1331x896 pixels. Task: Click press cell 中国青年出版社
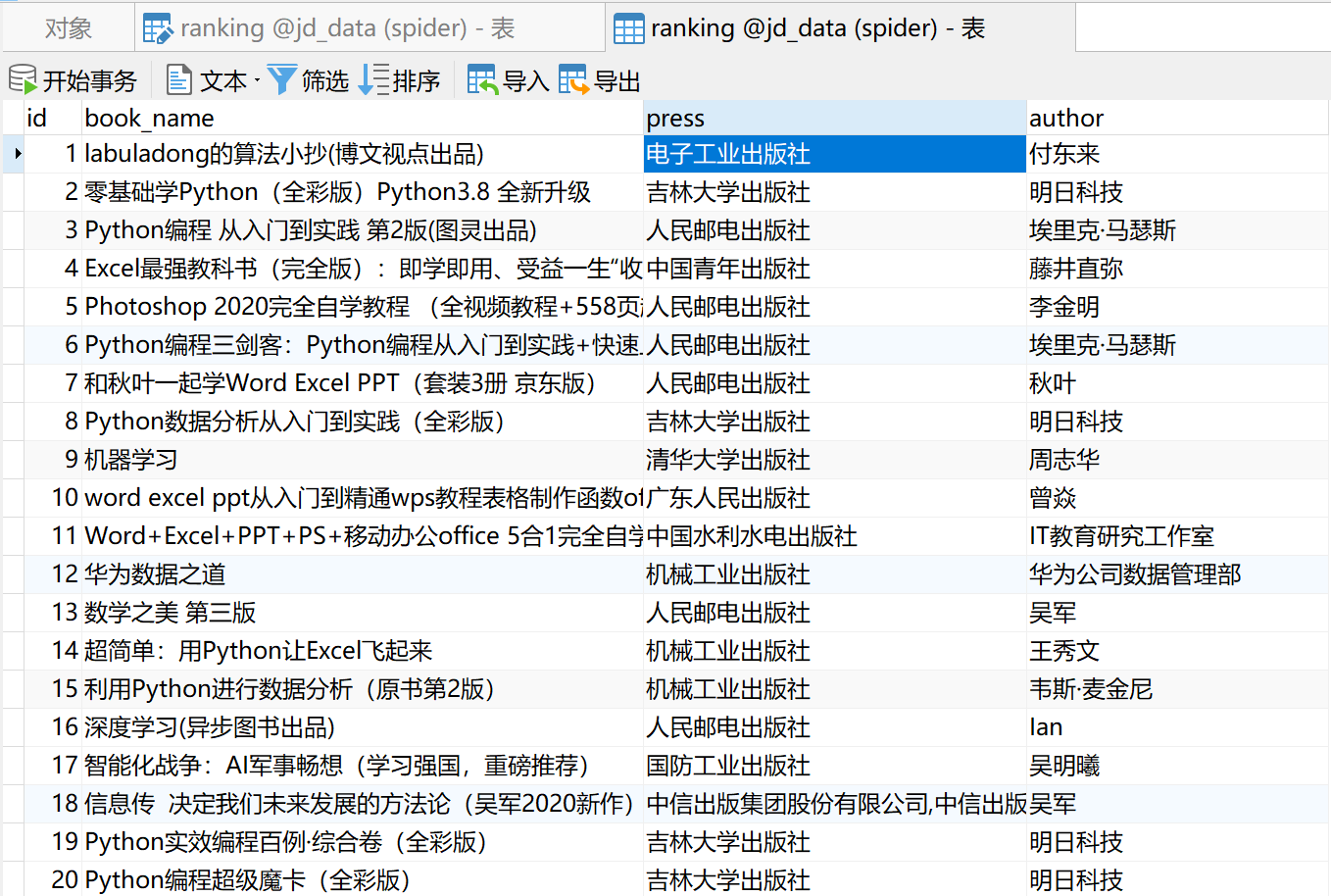[835, 269]
